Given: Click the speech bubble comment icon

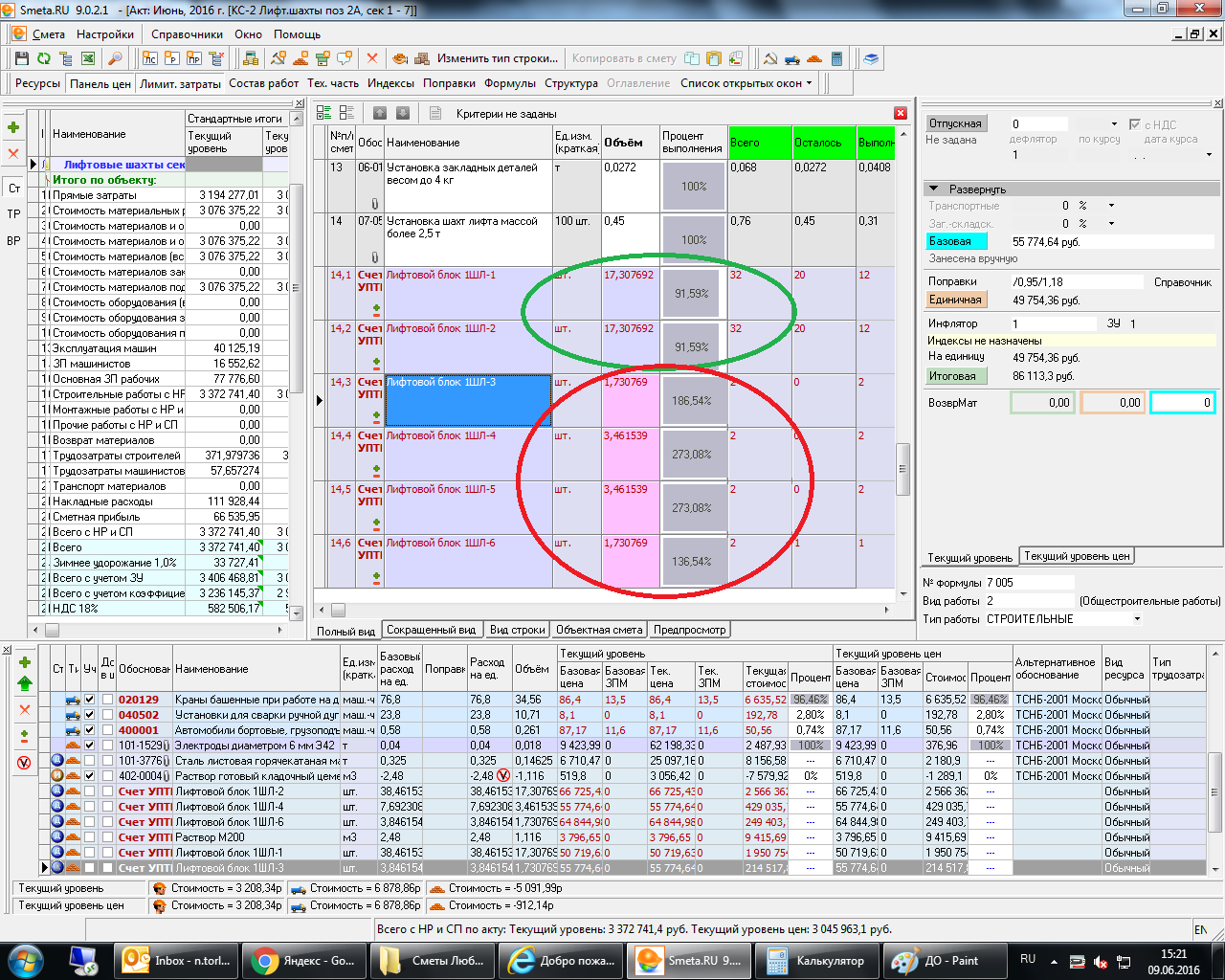Looking at the screenshot, I should [345, 58].
